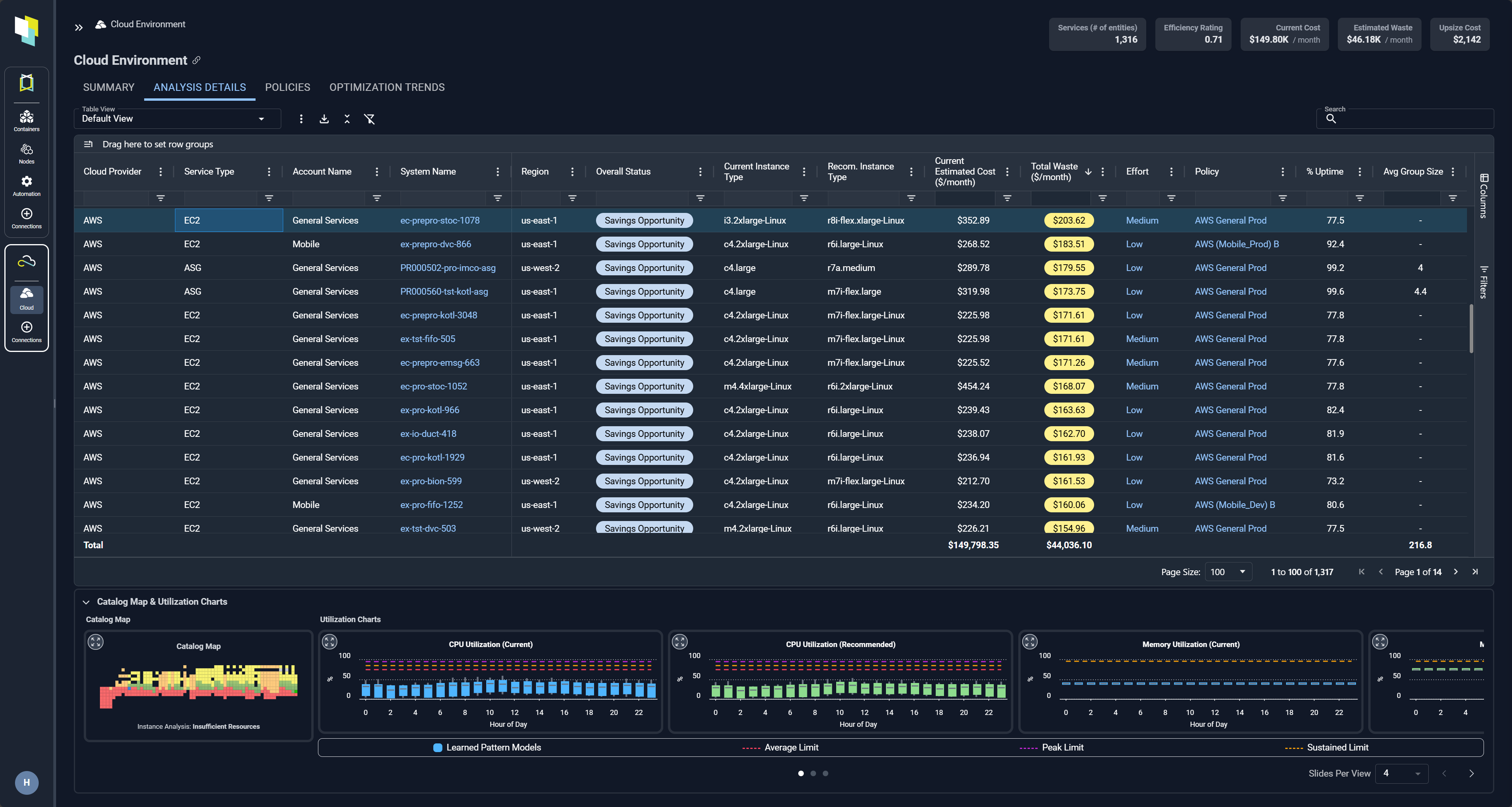The width and height of the screenshot is (1512, 807).
Task: Click the Search input field
Action: [1409, 119]
